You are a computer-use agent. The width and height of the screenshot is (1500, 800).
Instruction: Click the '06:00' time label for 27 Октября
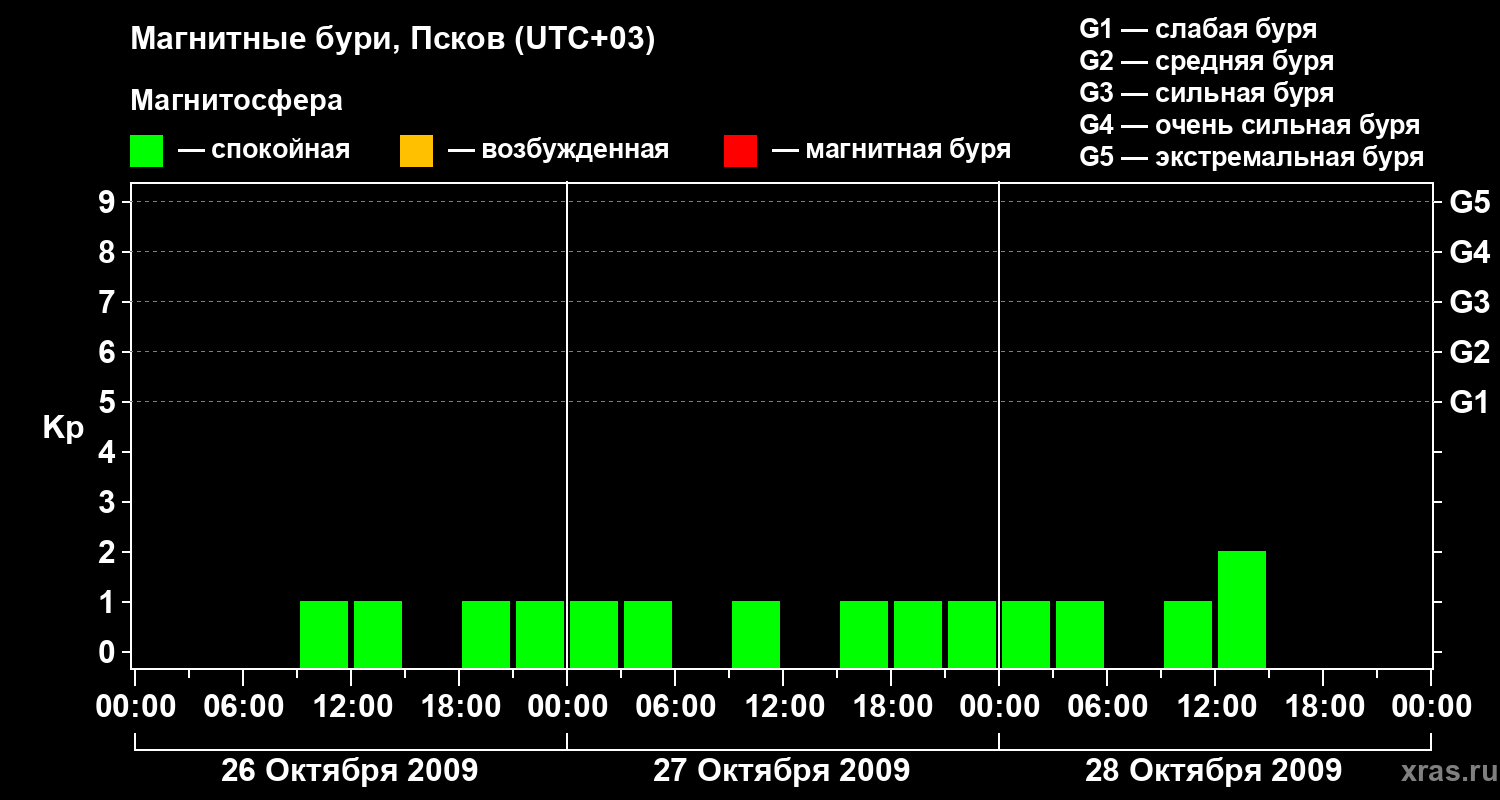pyautogui.click(x=675, y=706)
